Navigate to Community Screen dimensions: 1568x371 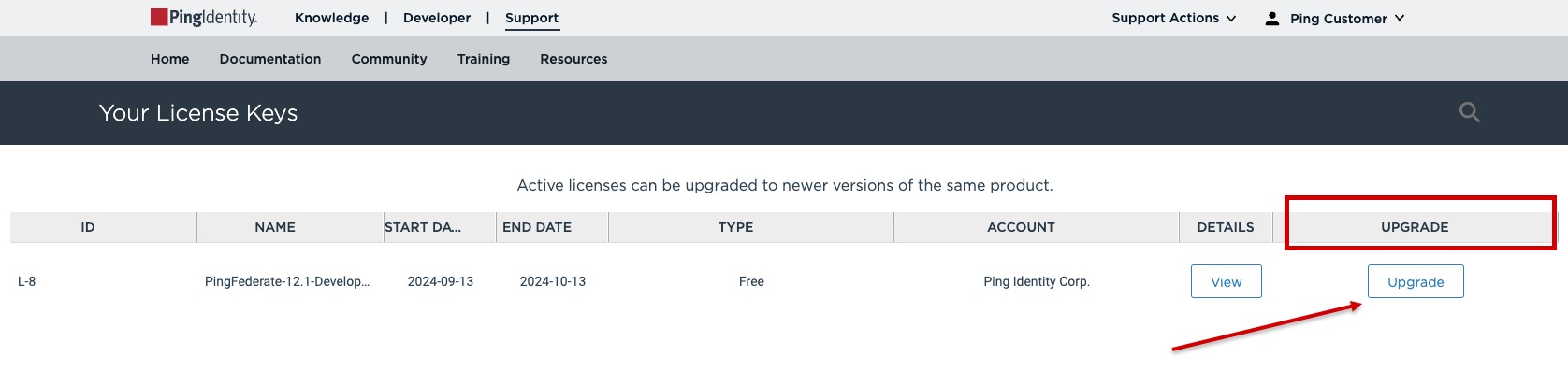tap(389, 59)
